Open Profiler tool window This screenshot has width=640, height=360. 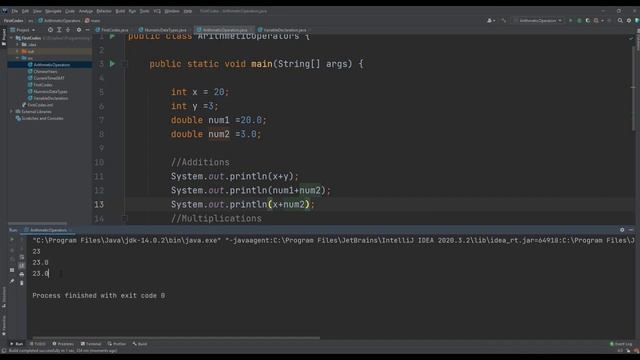(117, 344)
